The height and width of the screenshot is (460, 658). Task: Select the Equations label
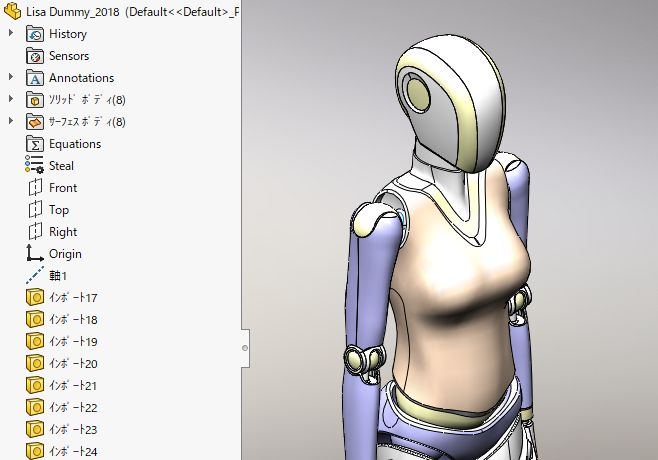click(x=75, y=144)
